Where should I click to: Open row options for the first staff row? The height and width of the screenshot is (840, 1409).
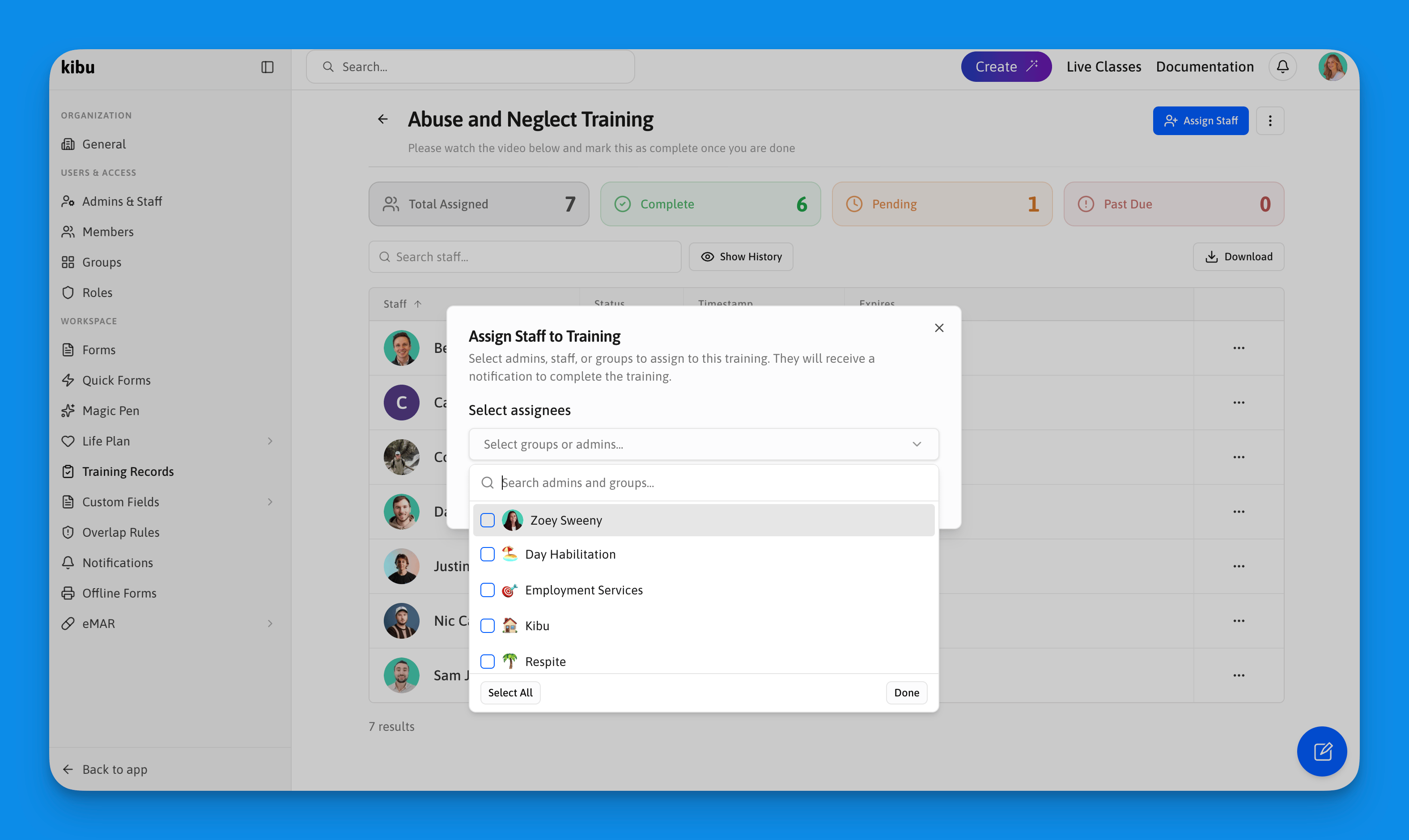tap(1239, 348)
